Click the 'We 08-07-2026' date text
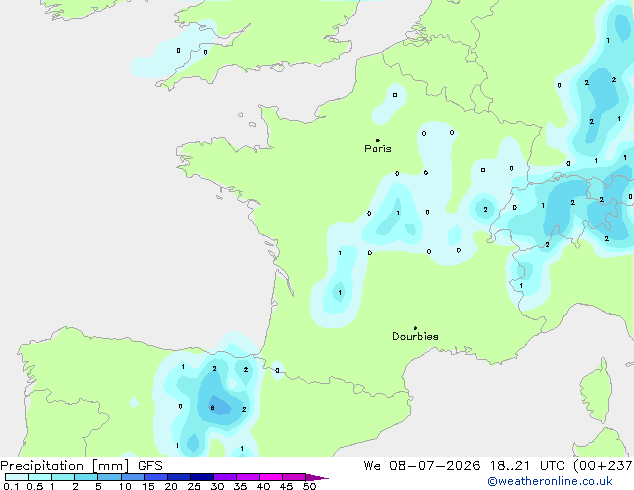This screenshot has height=490, width=634. coord(422,466)
